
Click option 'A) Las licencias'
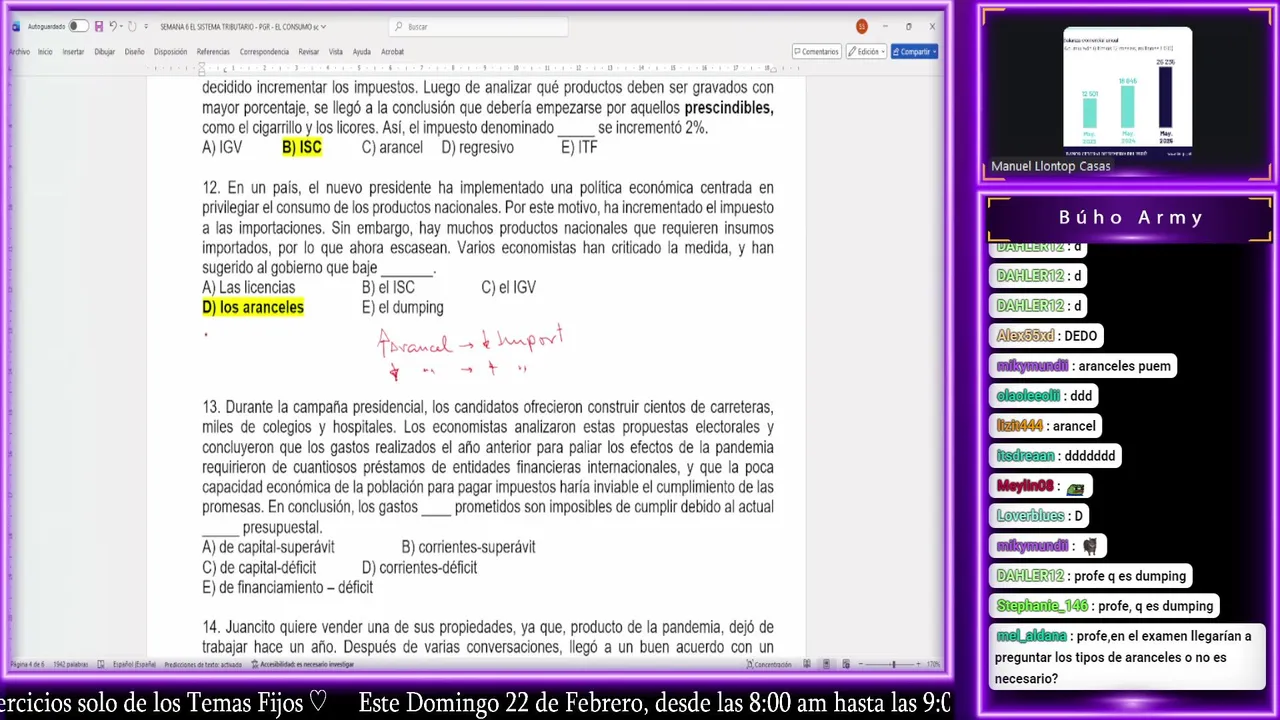249,287
